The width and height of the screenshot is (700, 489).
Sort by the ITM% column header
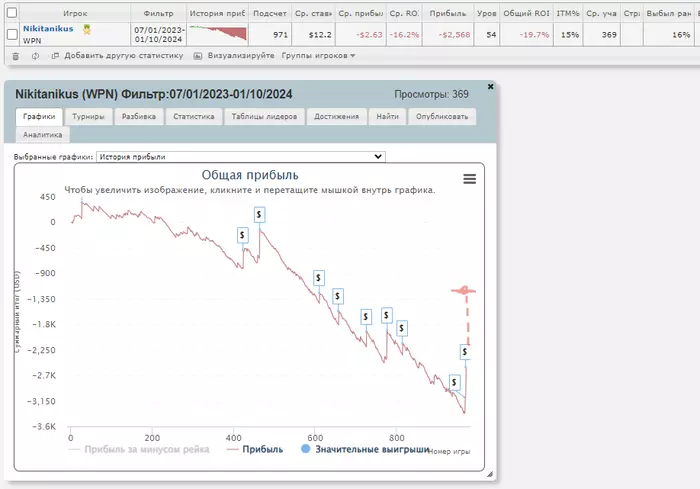(x=568, y=13)
